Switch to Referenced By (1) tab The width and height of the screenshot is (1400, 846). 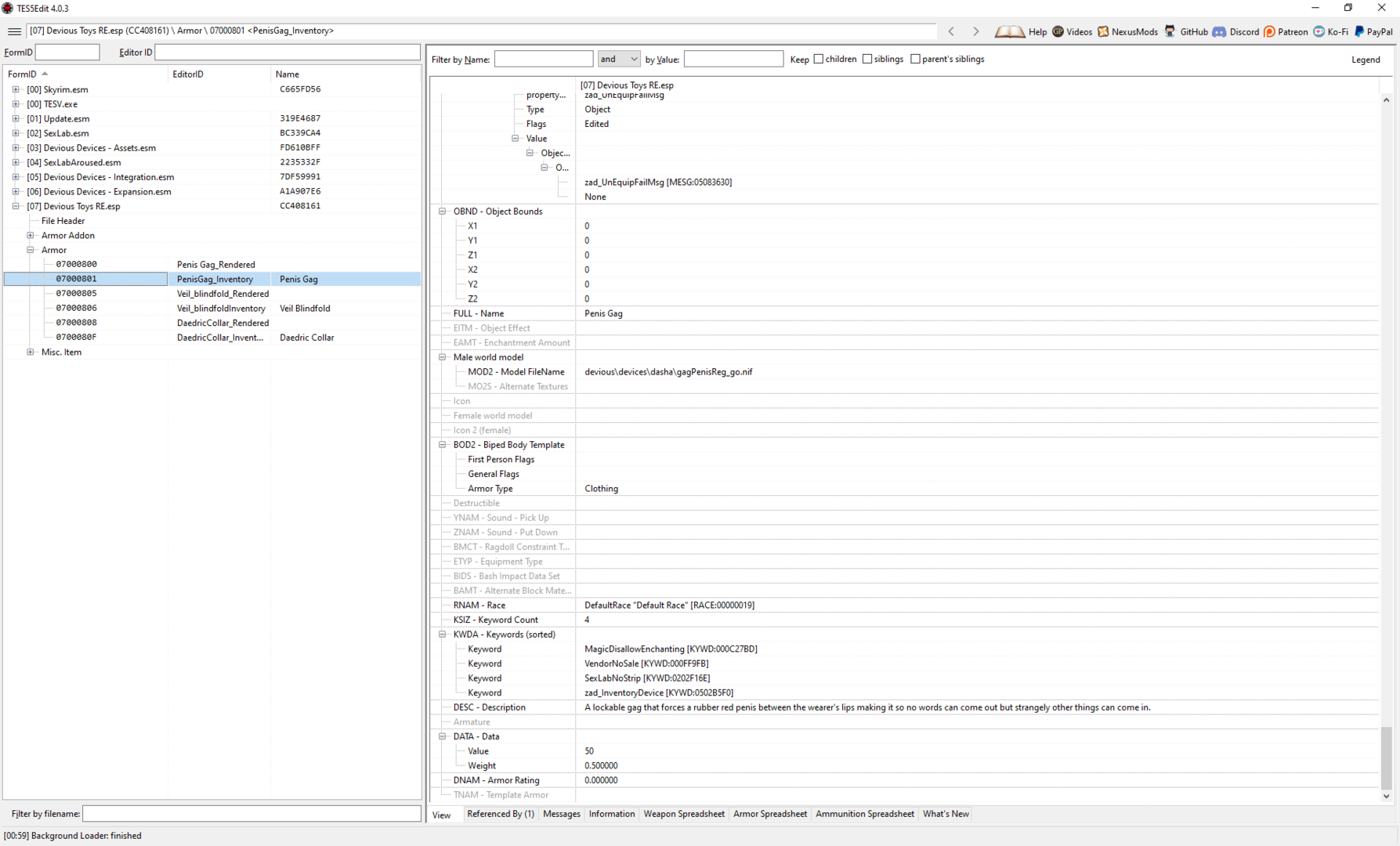pyautogui.click(x=501, y=814)
